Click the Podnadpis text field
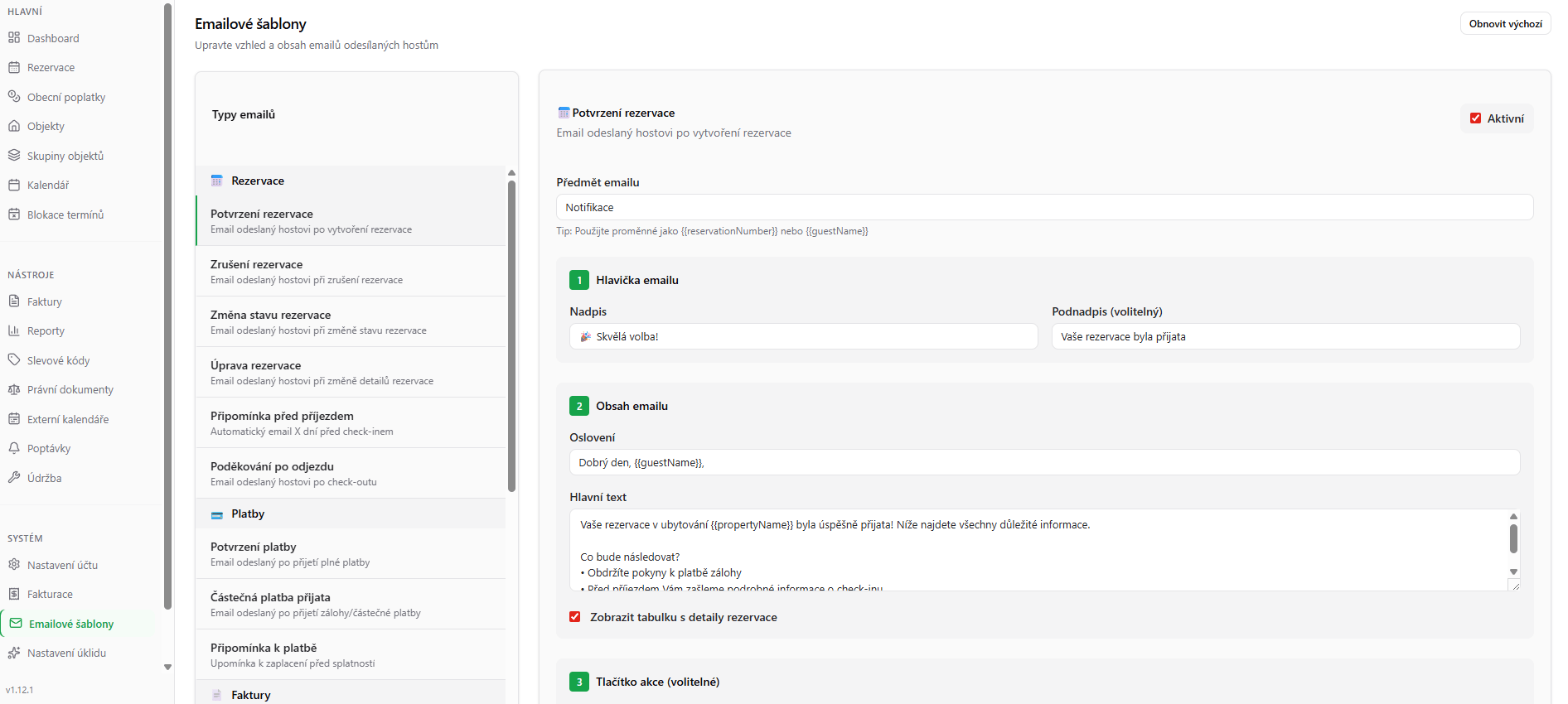The image size is (1568, 704). pos(1285,336)
